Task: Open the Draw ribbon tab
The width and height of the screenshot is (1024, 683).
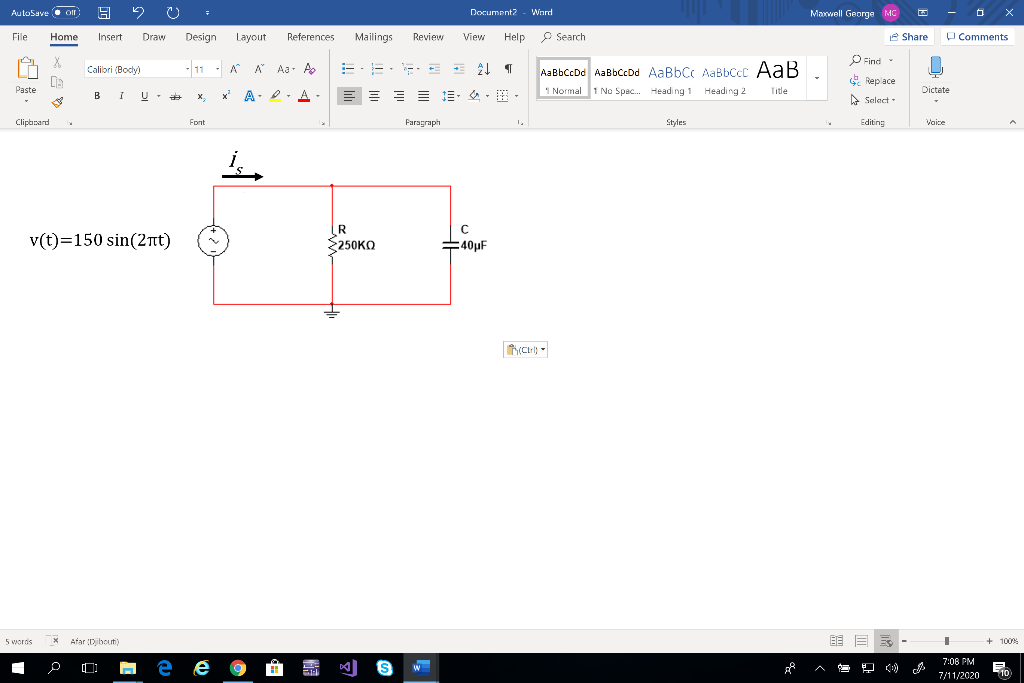Action: pos(154,37)
